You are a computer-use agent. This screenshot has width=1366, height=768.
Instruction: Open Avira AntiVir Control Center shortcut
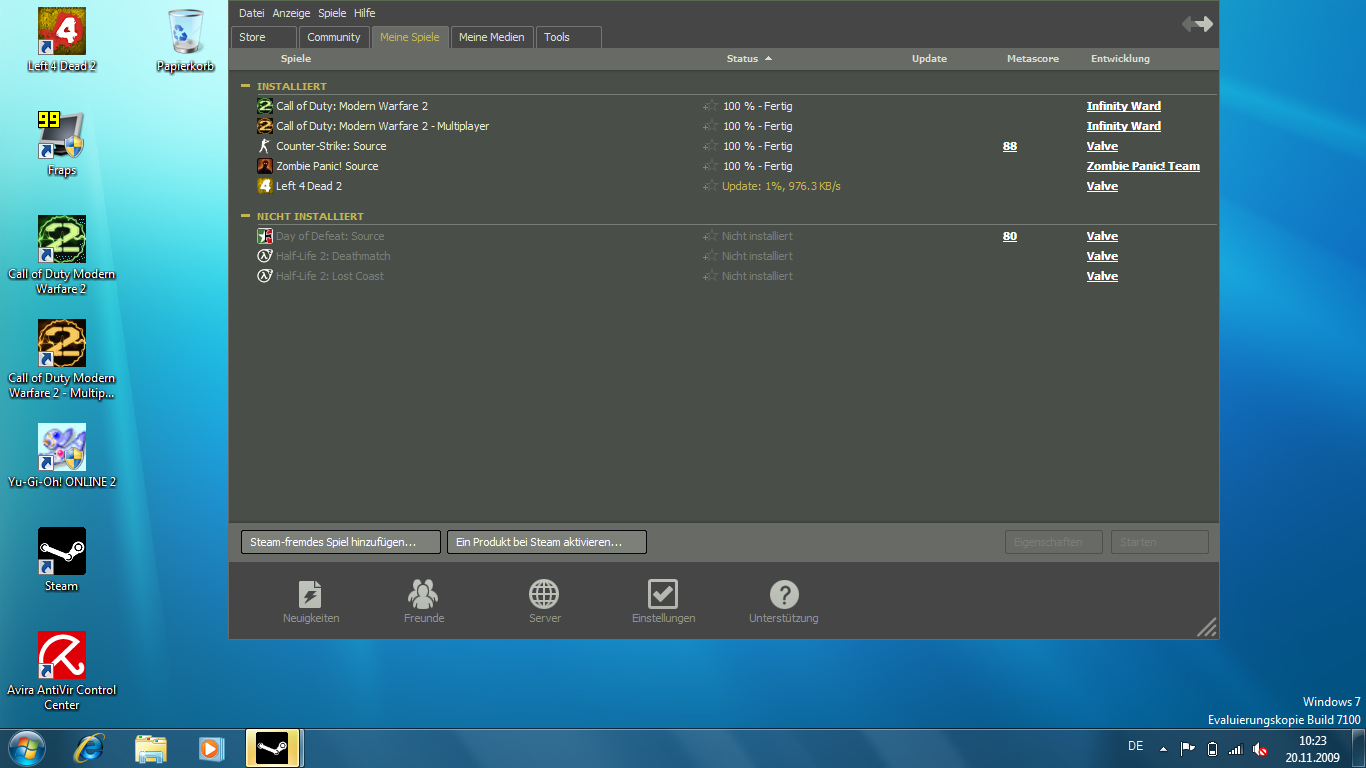(62, 656)
